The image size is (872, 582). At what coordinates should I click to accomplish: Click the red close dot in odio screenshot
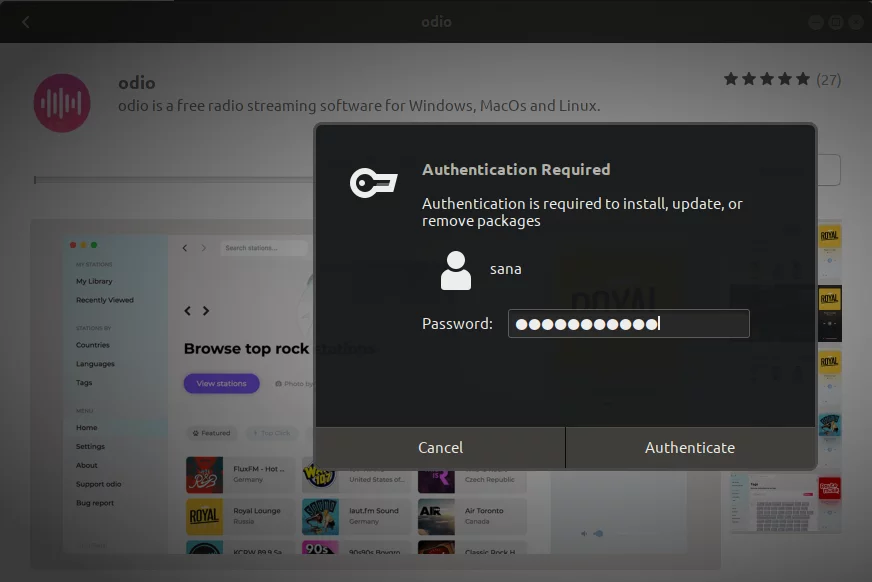[73, 245]
